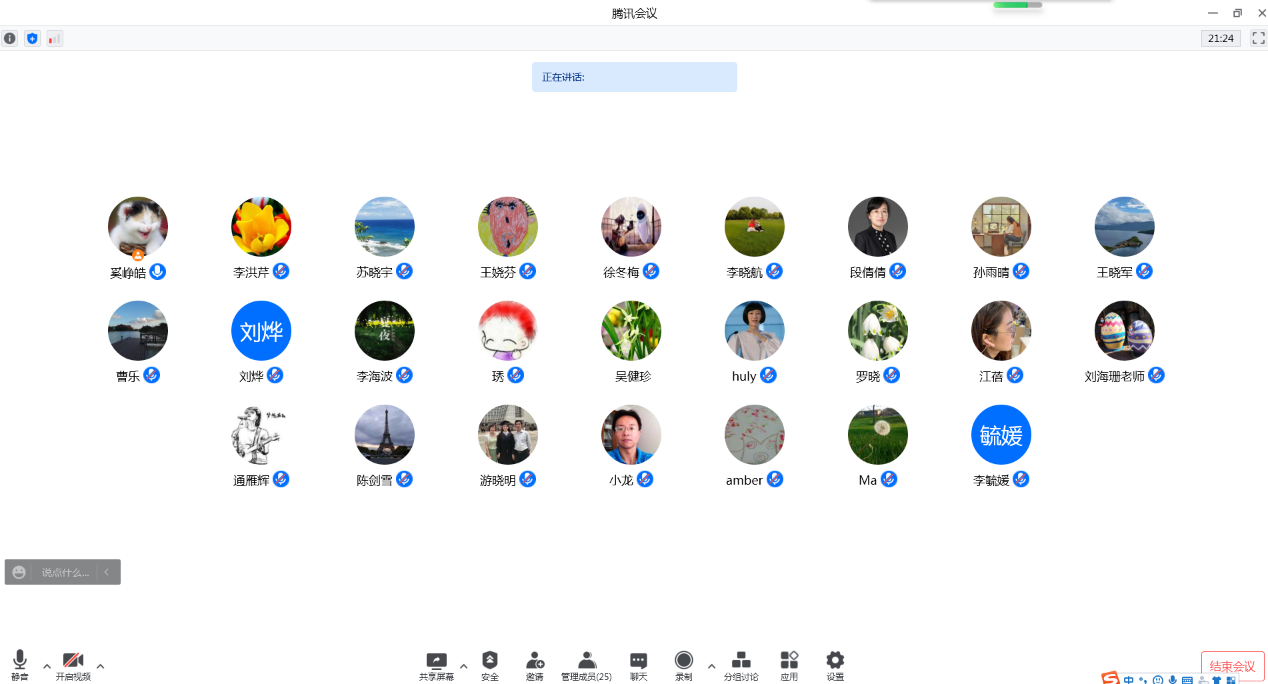1268x684 pixels.
Task: Click the blue security shield icon
Action: click(x=32, y=38)
